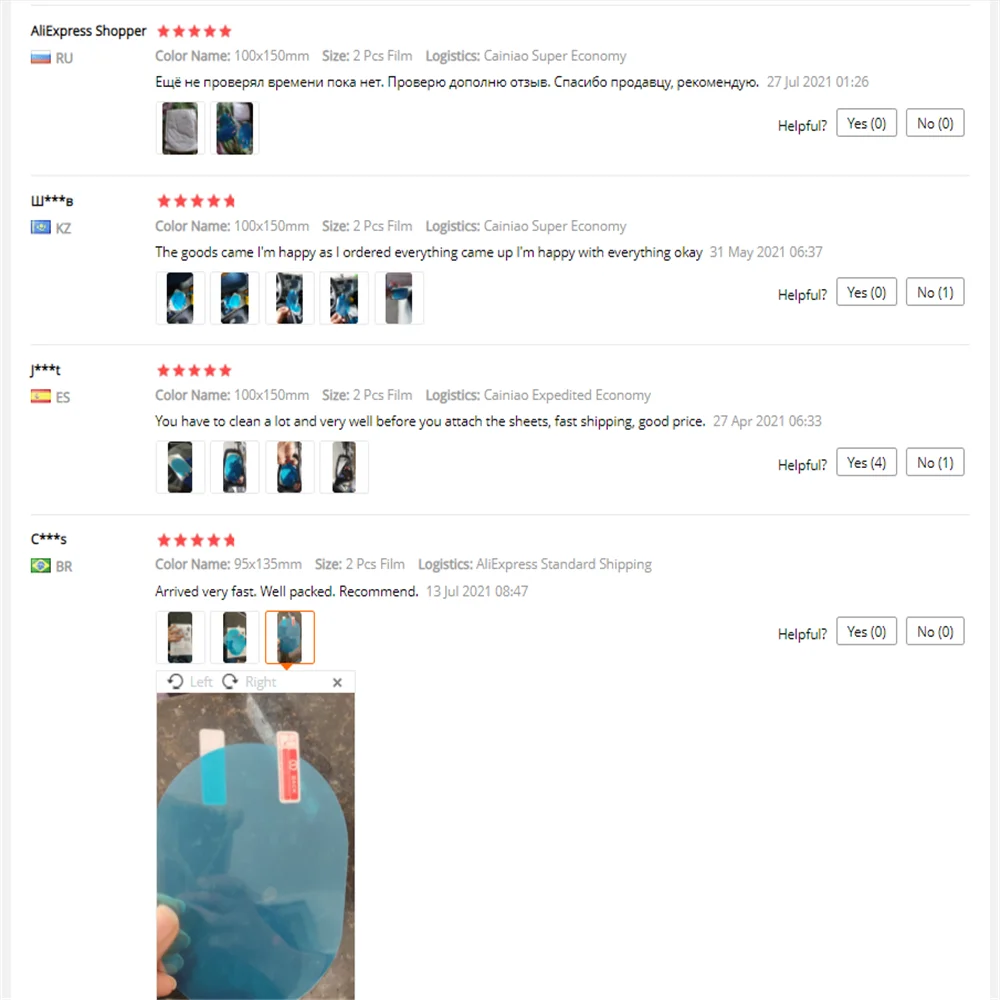Viewport: 1000px width, 1000px height.
Task: Vote No (0) on the Russian shopper's review
Action: pyautogui.click(x=935, y=123)
